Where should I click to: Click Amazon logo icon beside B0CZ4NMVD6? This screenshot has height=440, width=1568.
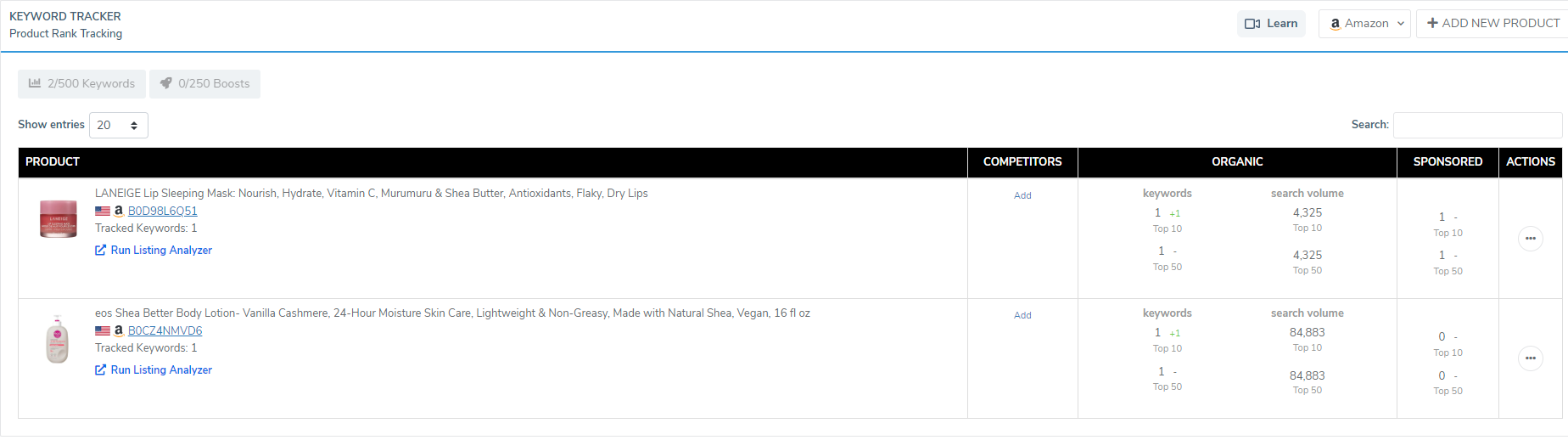[x=119, y=330]
